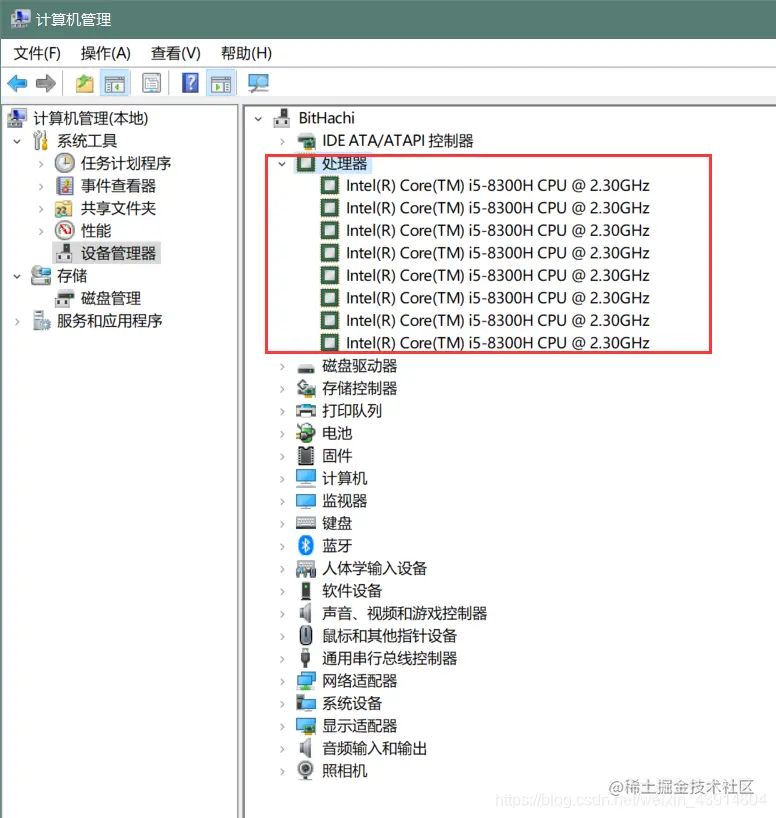Click the Back arrow toolbar icon
This screenshot has width=776, height=818.
(x=17, y=83)
